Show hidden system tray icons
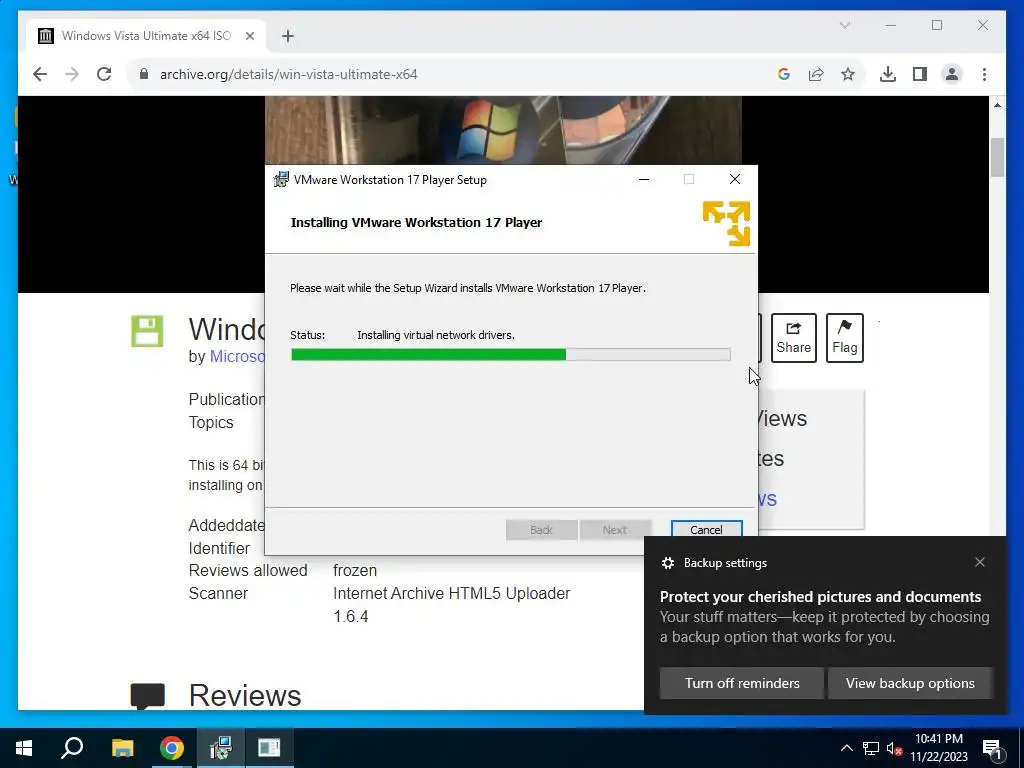Screen dimensions: 1024x768 (846, 748)
